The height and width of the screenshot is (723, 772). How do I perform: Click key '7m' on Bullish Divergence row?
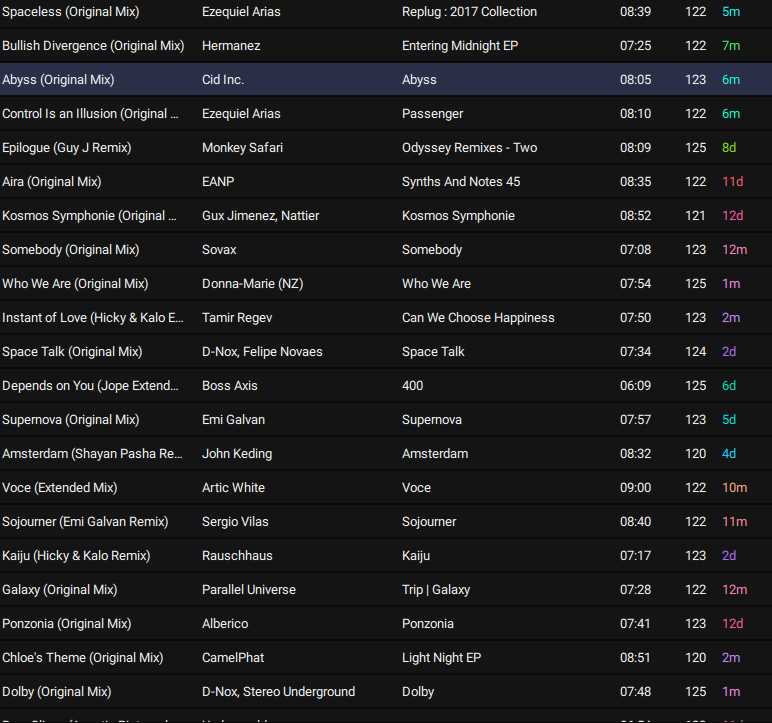731,46
